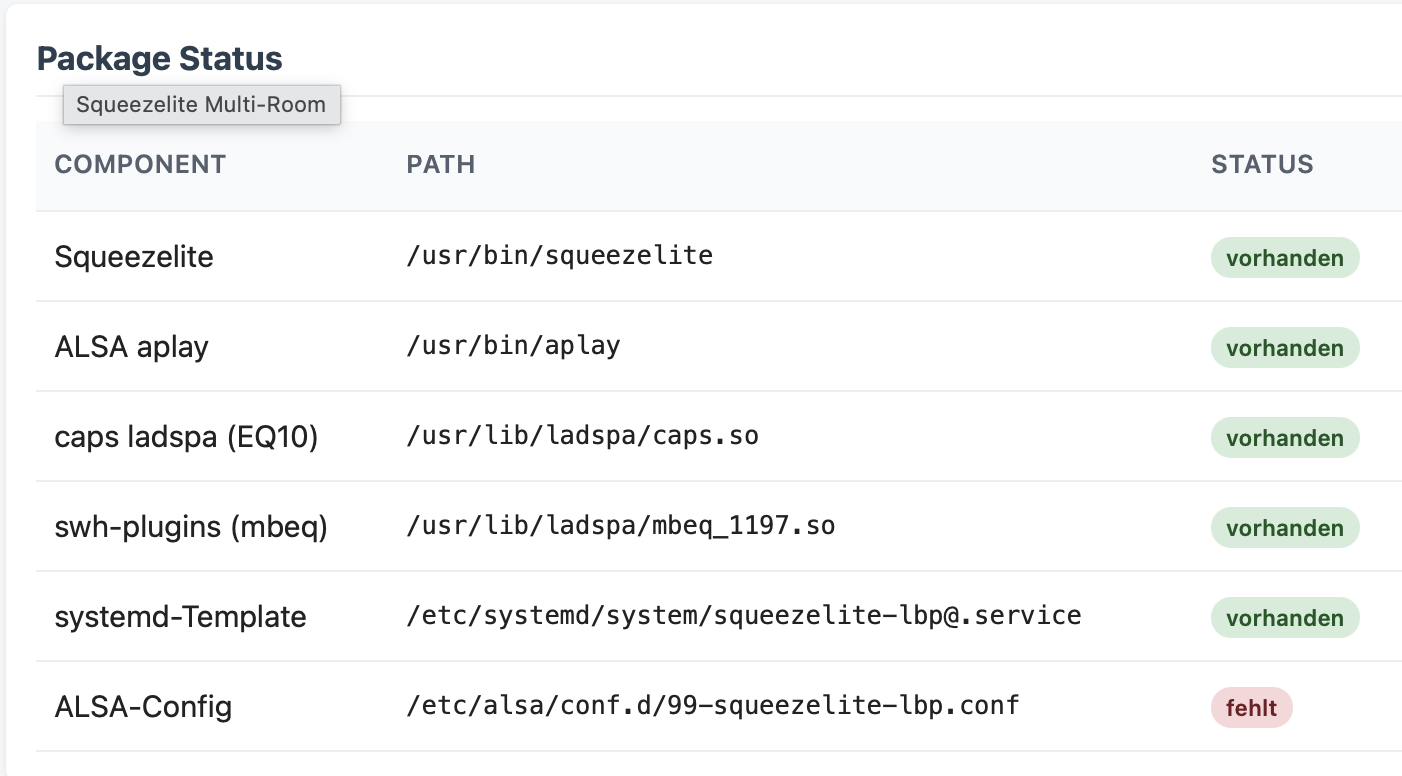This screenshot has width=1402, height=776.
Task: Click vorhanden badge for Squeezelite row
Action: point(1285,258)
